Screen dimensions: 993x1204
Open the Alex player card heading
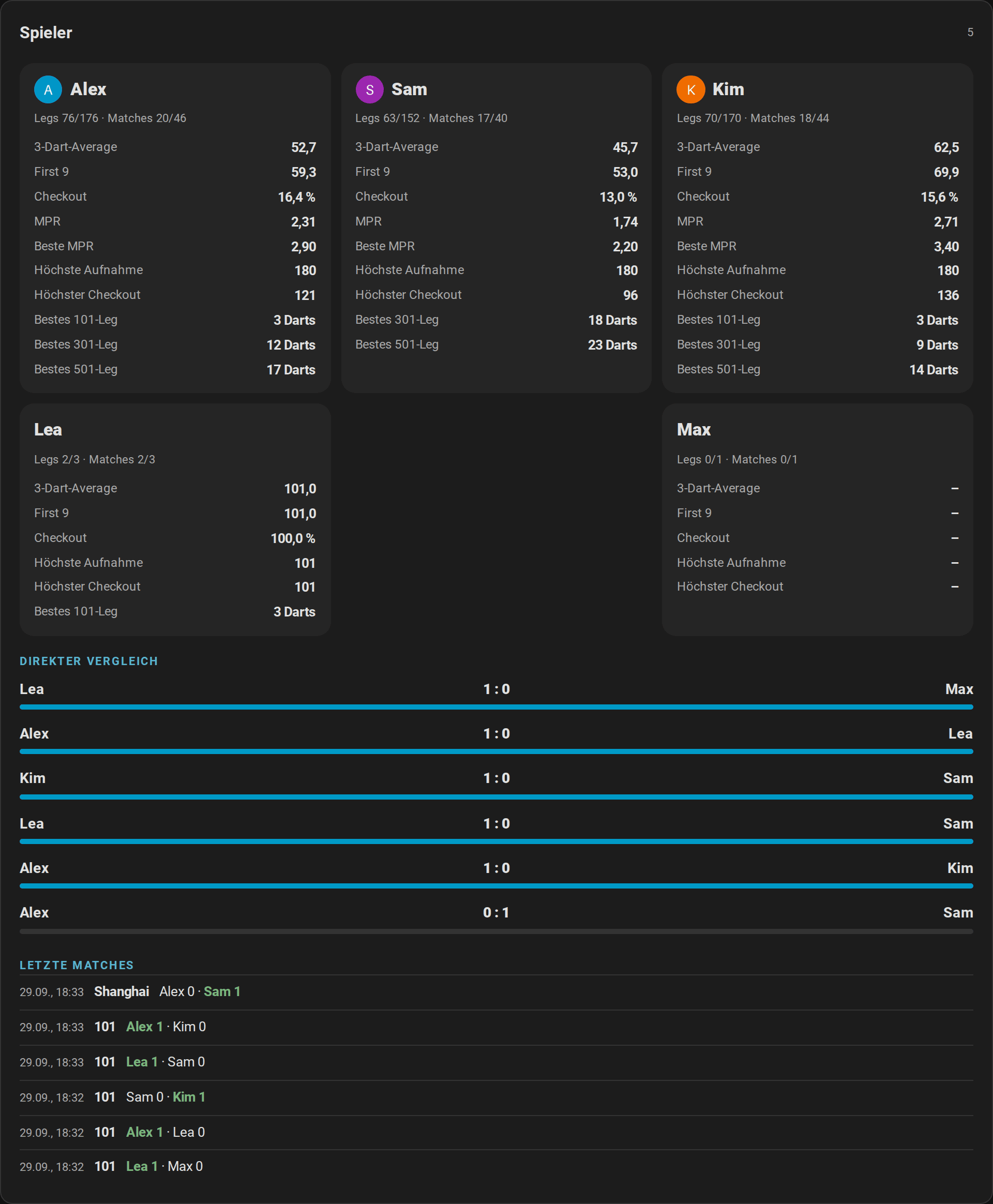point(88,89)
